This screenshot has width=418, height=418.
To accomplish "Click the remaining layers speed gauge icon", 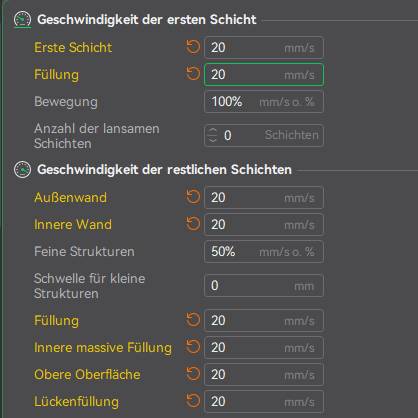I will tap(22, 170).
